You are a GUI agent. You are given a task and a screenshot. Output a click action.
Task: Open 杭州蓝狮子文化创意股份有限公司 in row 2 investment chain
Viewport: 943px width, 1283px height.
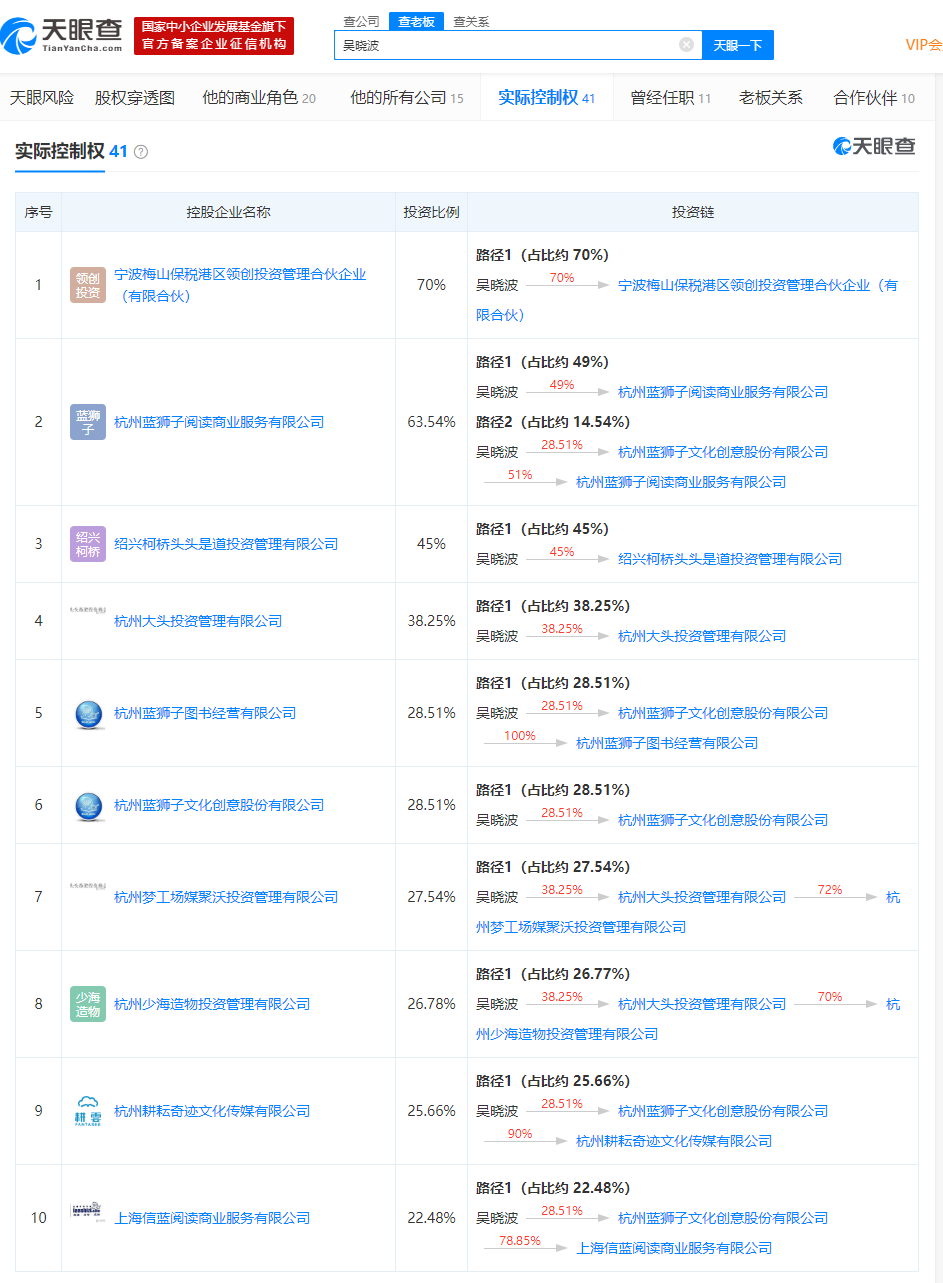tap(723, 452)
